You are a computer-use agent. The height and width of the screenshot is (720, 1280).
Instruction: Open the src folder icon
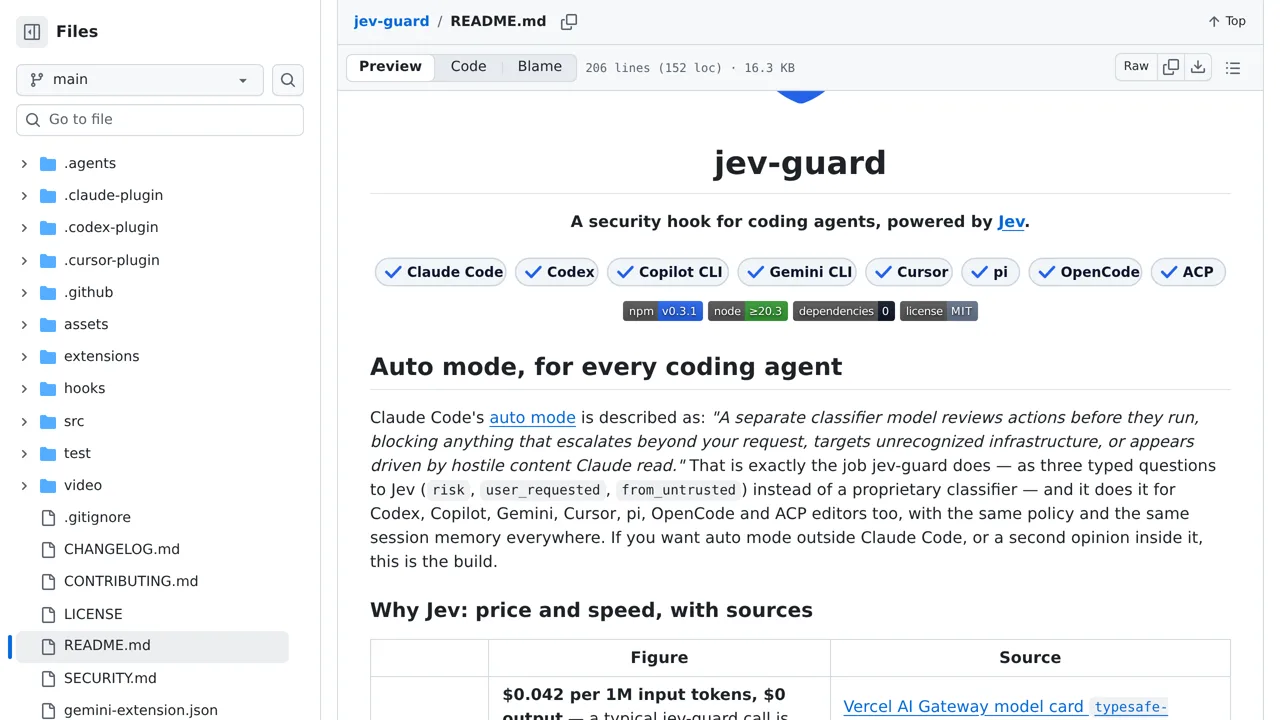point(48,421)
